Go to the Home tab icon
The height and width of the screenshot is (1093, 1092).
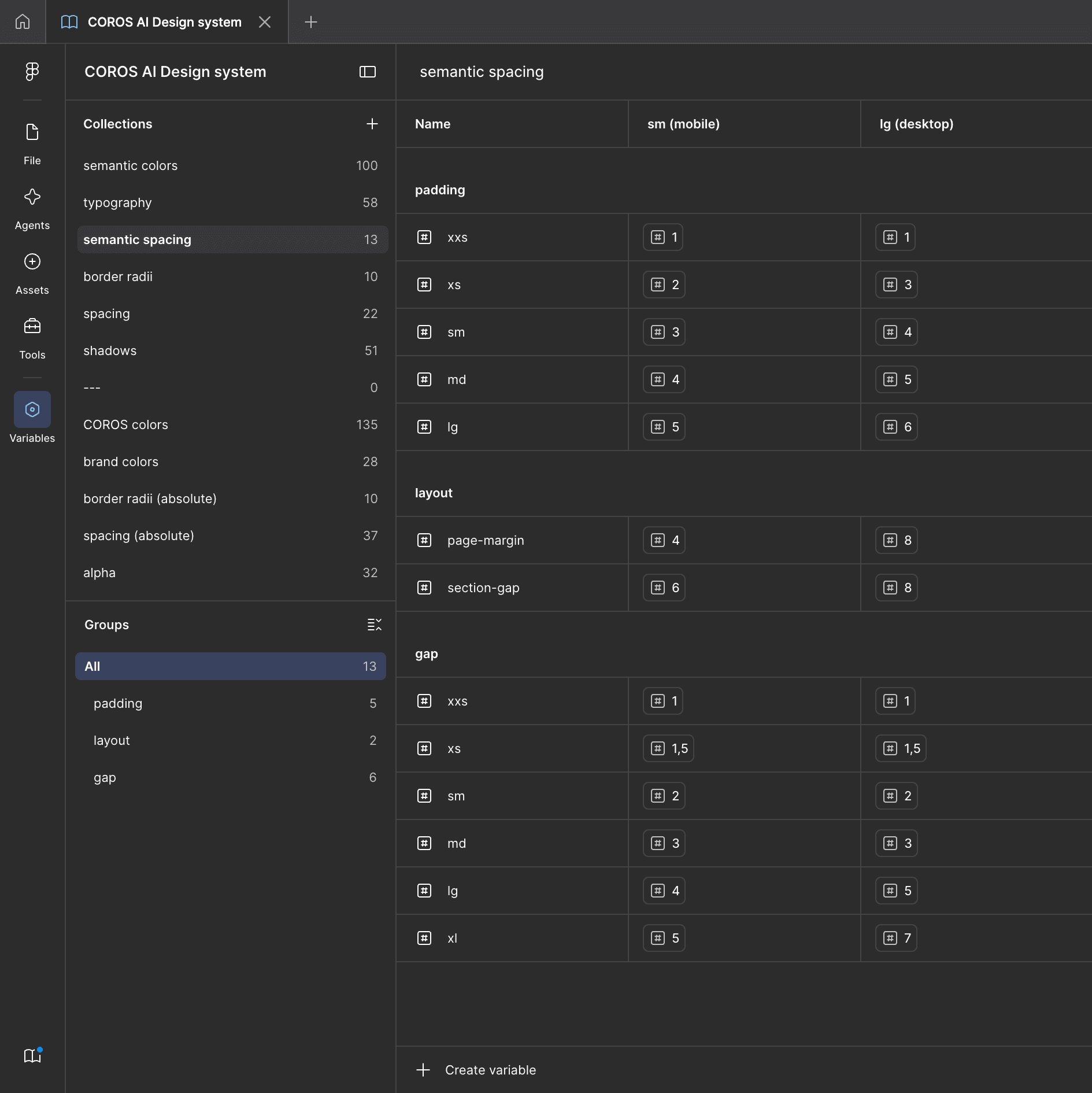[x=23, y=22]
